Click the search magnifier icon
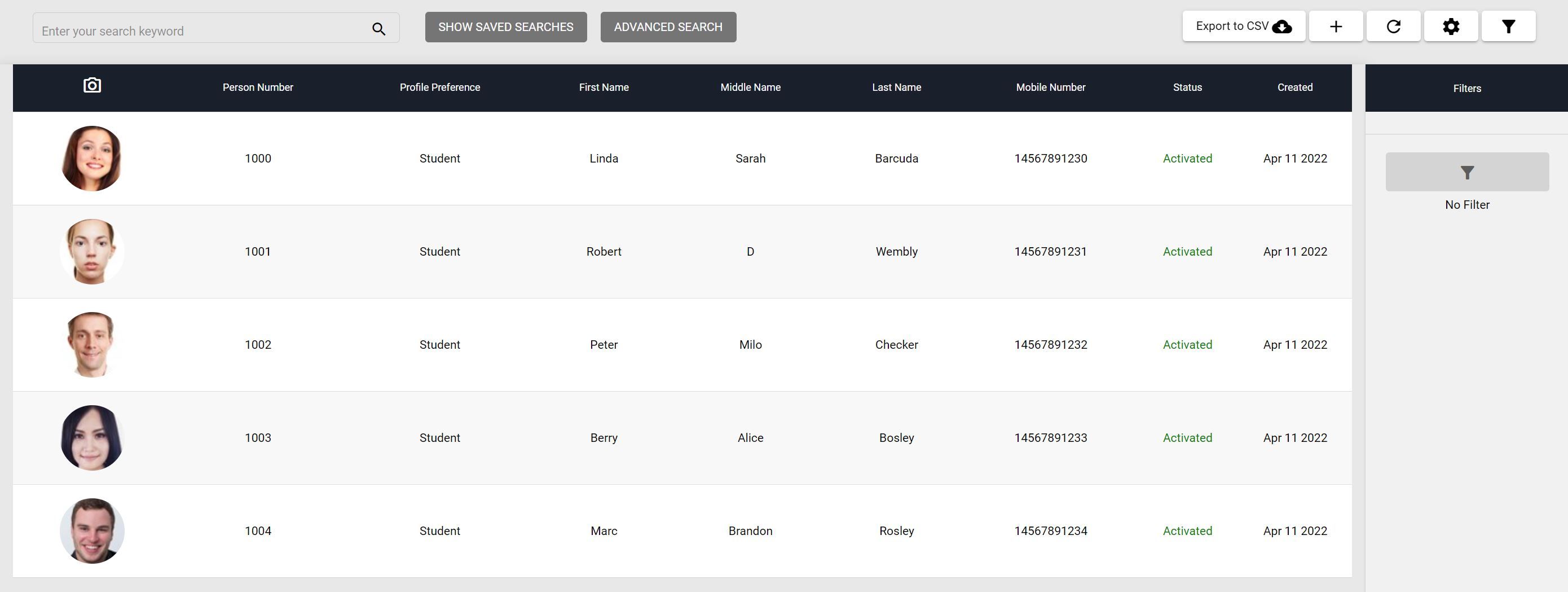The width and height of the screenshot is (1568, 592). click(x=378, y=29)
